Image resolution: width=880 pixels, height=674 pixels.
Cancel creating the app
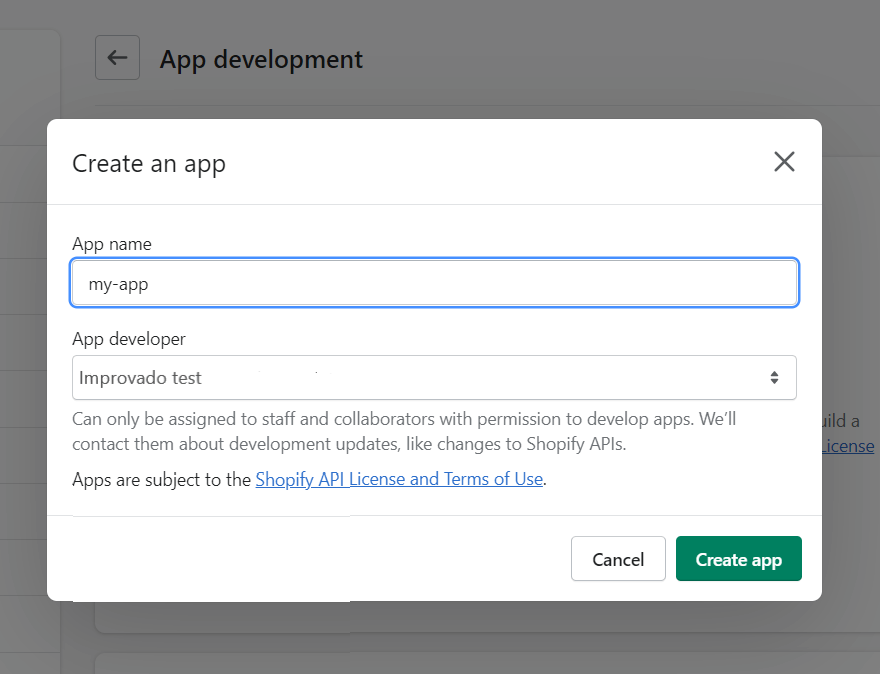[x=618, y=558]
